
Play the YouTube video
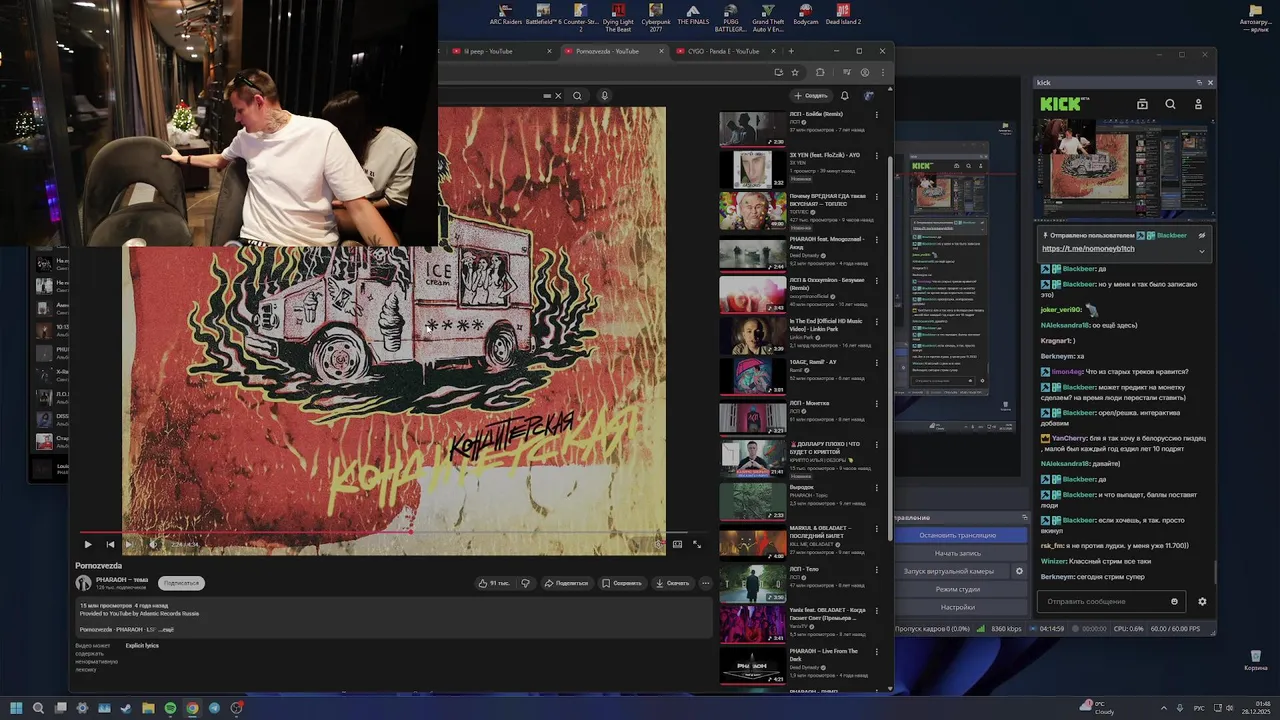[x=88, y=544]
